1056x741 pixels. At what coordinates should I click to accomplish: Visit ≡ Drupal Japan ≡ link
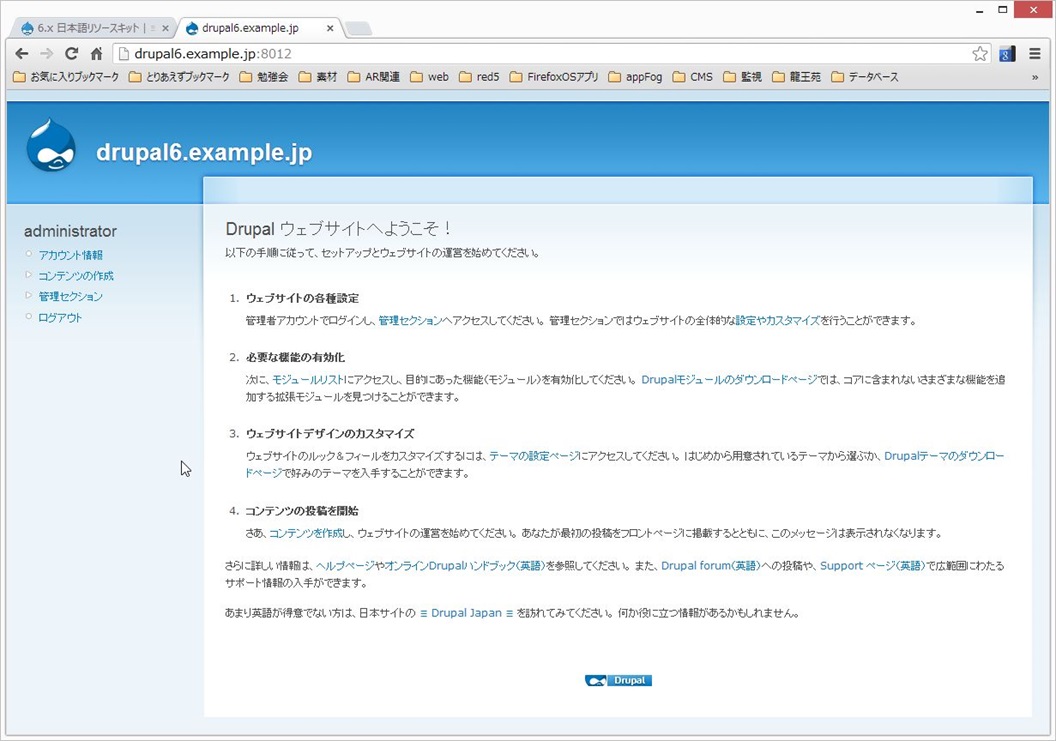[x=466, y=613]
